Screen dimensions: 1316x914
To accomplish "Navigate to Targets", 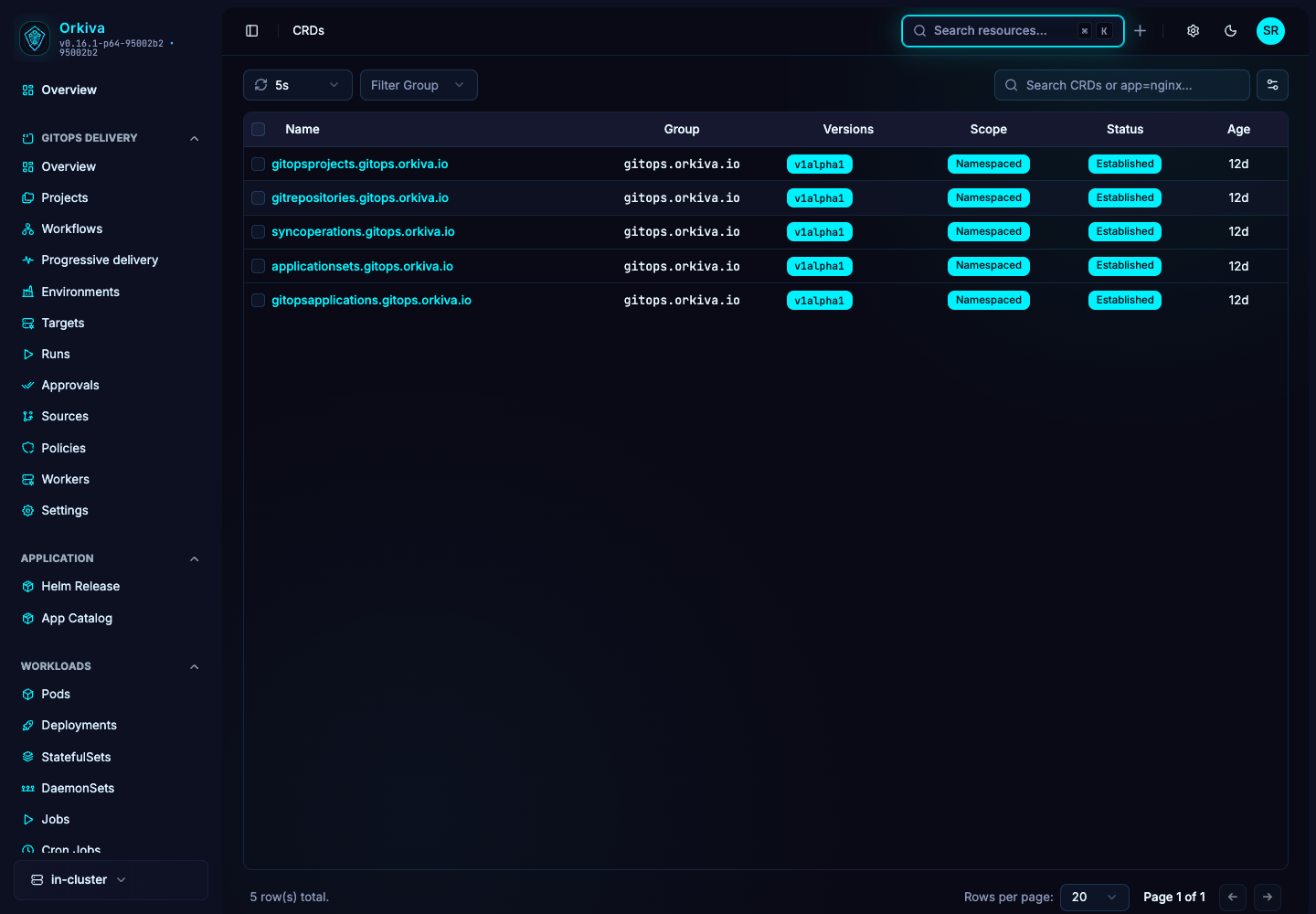I will click(63, 323).
